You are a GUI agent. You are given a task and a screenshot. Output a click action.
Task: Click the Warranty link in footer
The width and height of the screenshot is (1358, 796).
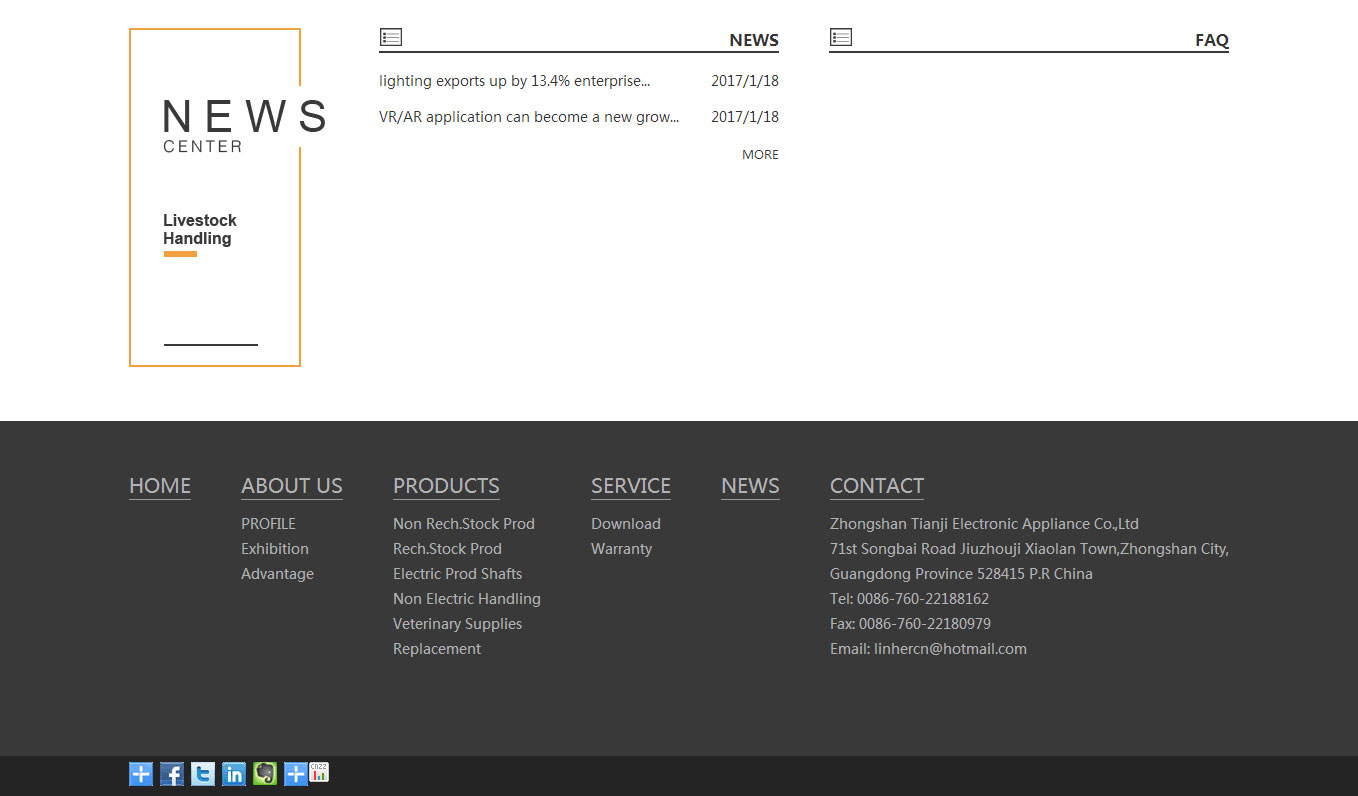[x=621, y=549]
